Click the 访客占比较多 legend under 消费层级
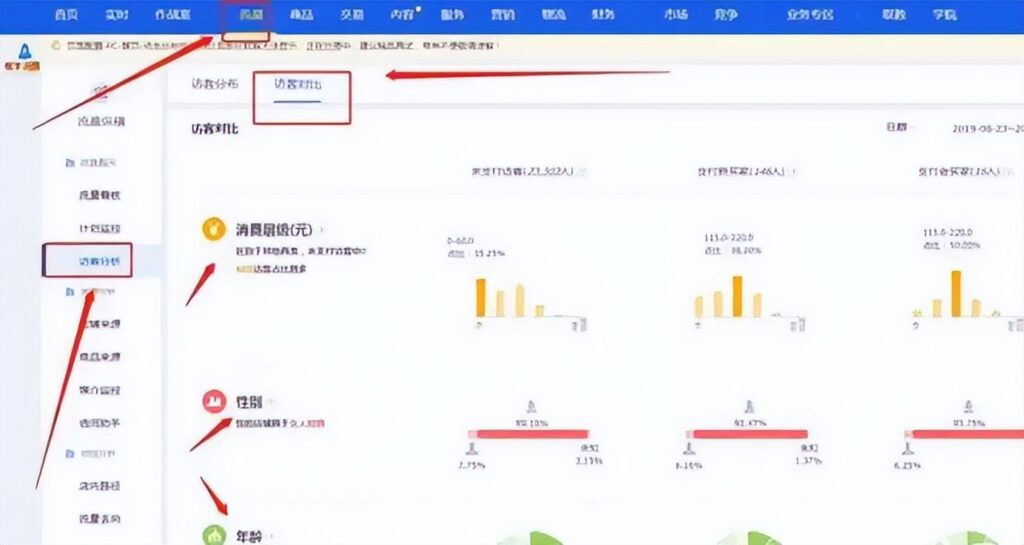The height and width of the screenshot is (545, 1024). pos(271,269)
